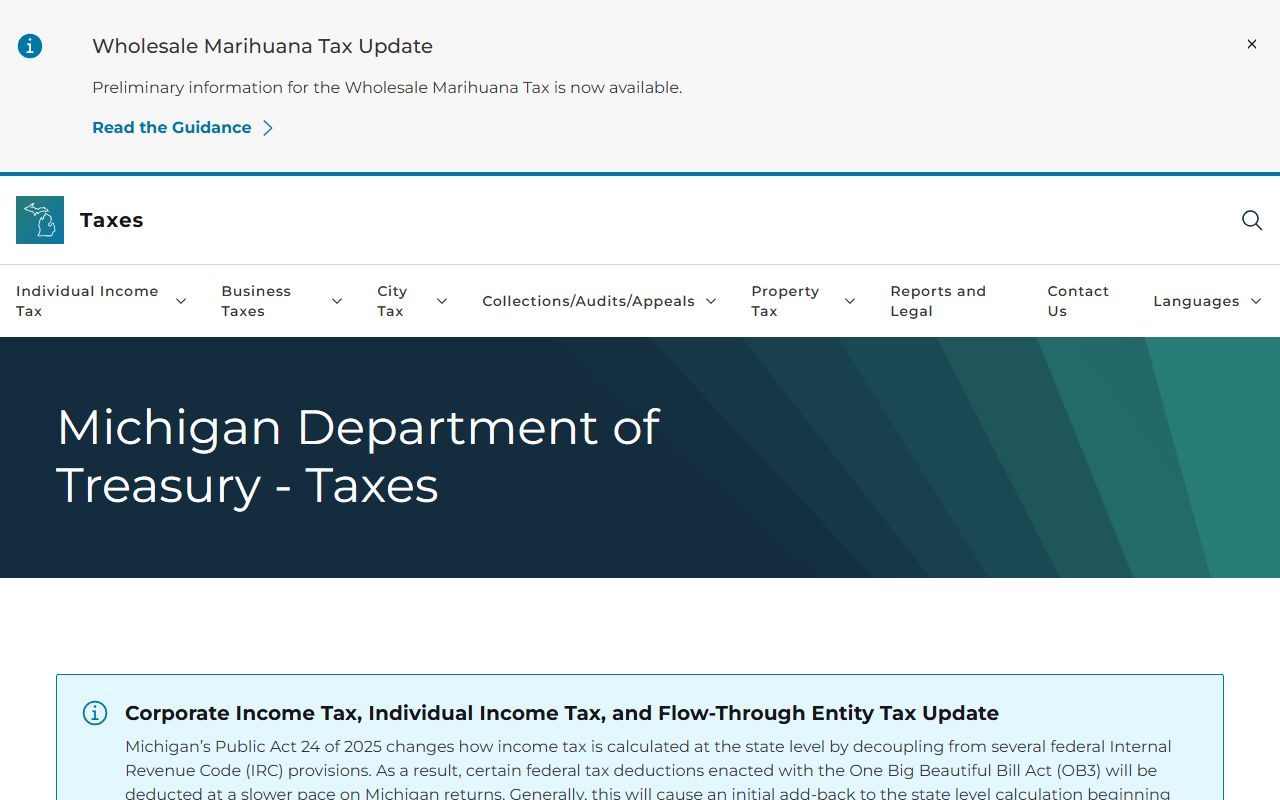Open the Property Tax menu
This screenshot has height=800, width=1280.
785,301
